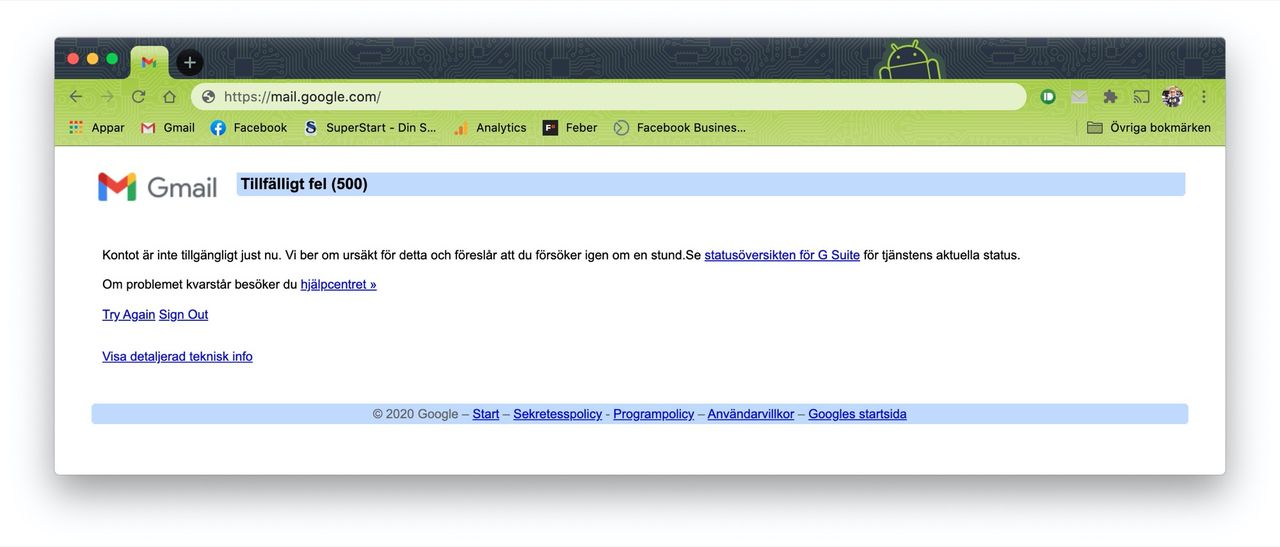Open the Programpolicy footer link
Viewport: 1280px width, 547px height.
tap(654, 414)
